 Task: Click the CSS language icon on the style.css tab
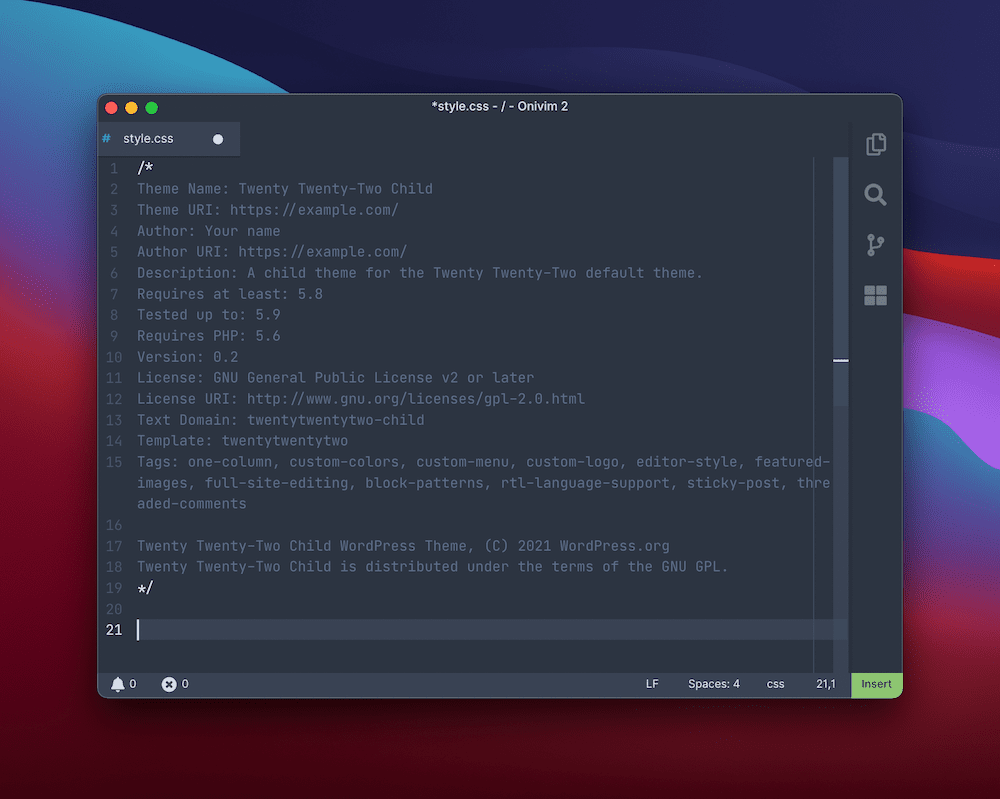107,138
